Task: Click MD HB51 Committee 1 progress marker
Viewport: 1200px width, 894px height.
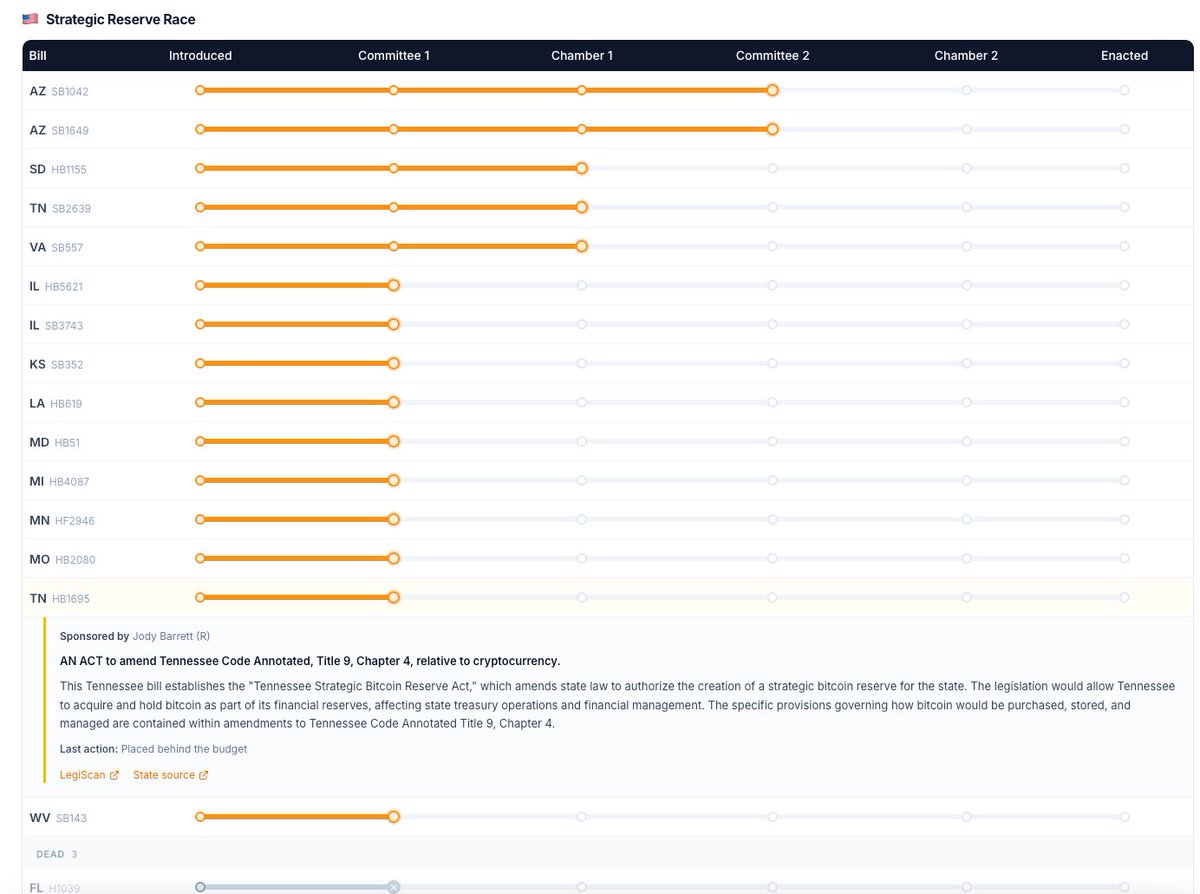Action: click(x=394, y=441)
